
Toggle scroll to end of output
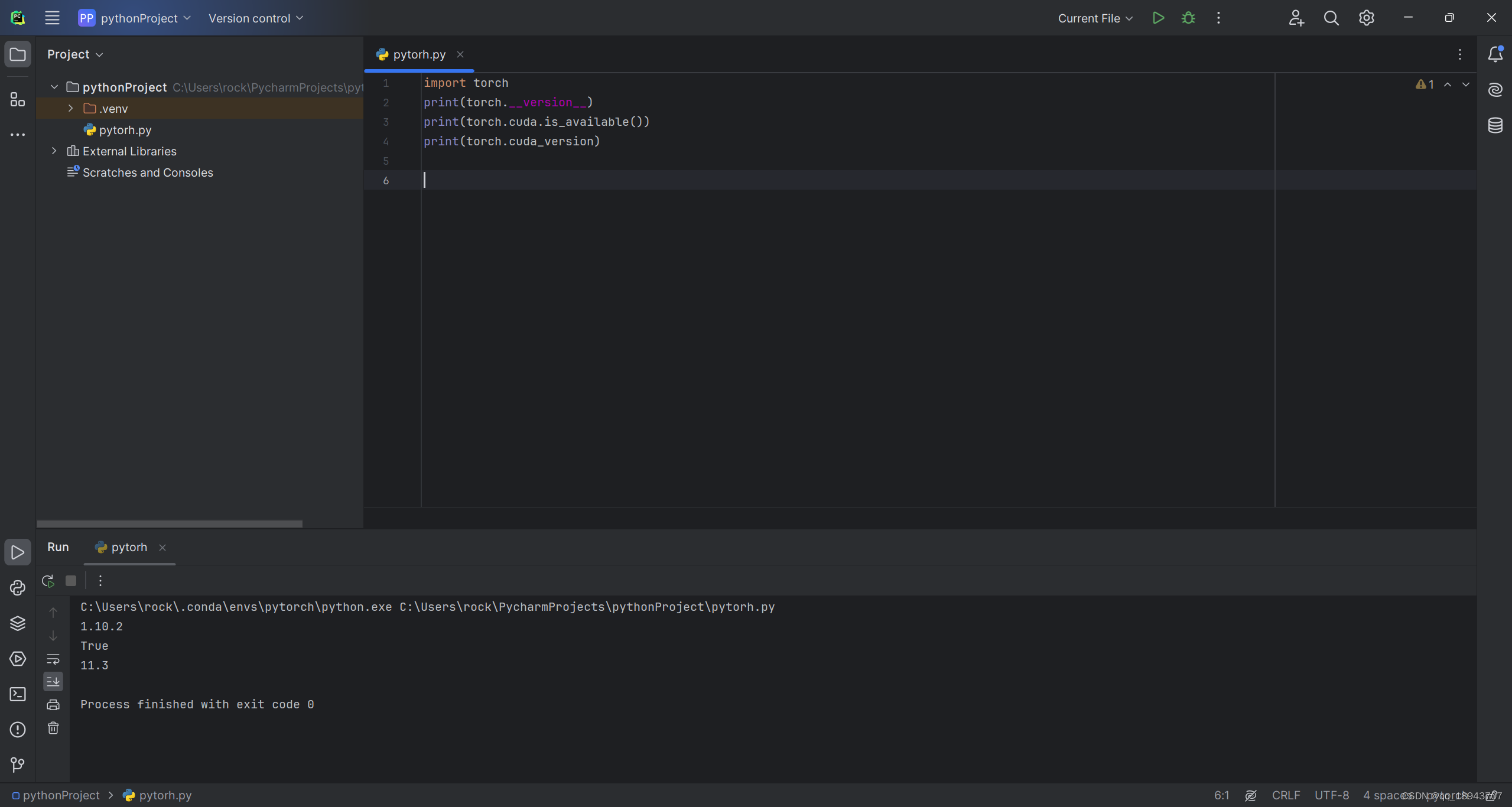(53, 682)
